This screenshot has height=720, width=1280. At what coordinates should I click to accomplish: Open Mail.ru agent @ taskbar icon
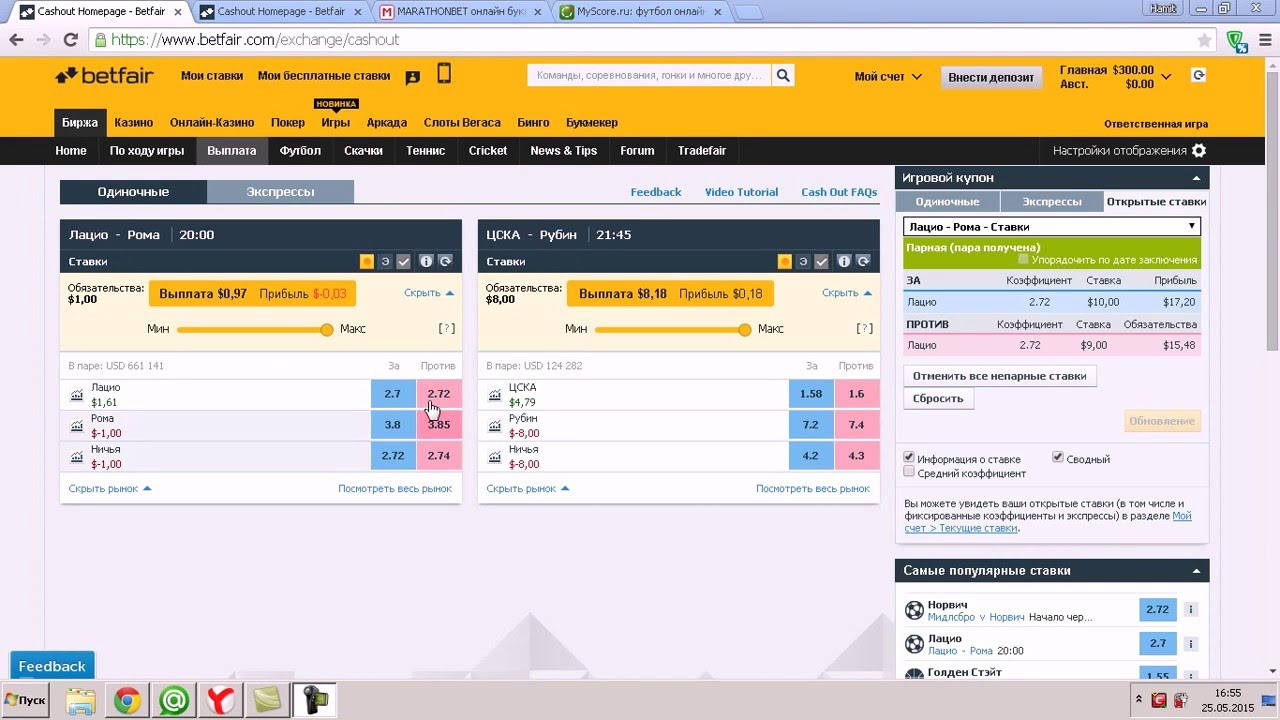[x=174, y=700]
